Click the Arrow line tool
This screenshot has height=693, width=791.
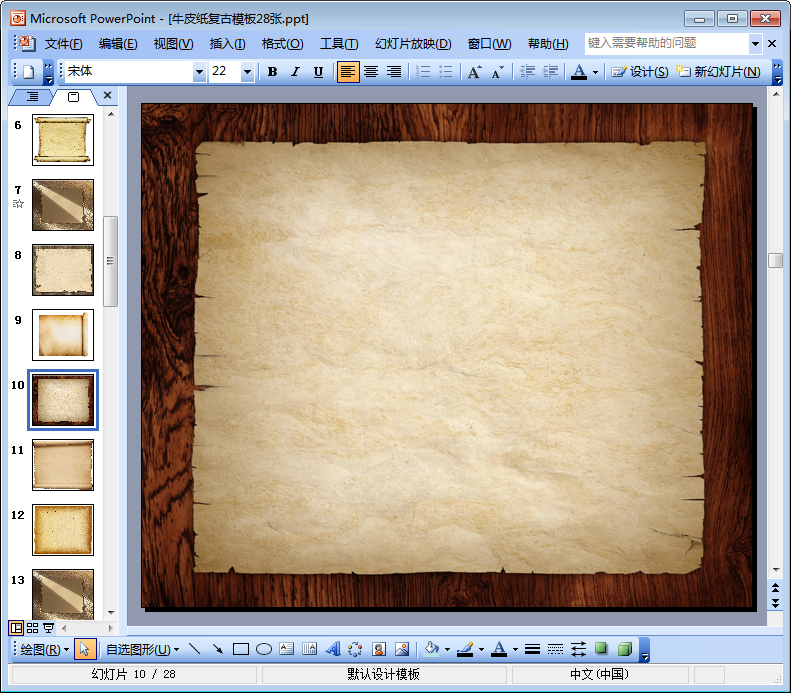tap(217, 649)
